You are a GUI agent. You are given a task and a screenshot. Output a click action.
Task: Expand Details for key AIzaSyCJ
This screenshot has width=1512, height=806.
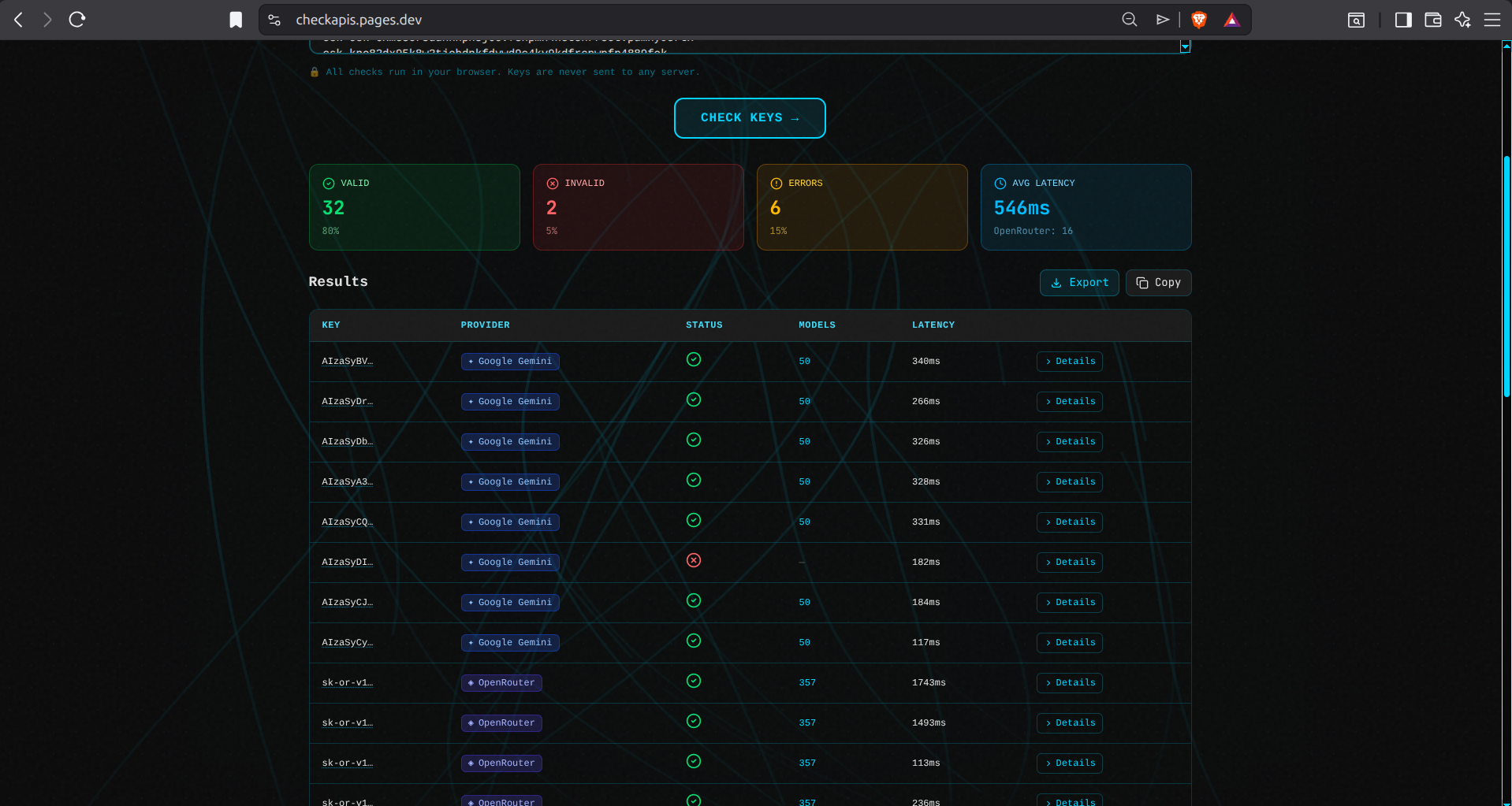click(x=1070, y=603)
